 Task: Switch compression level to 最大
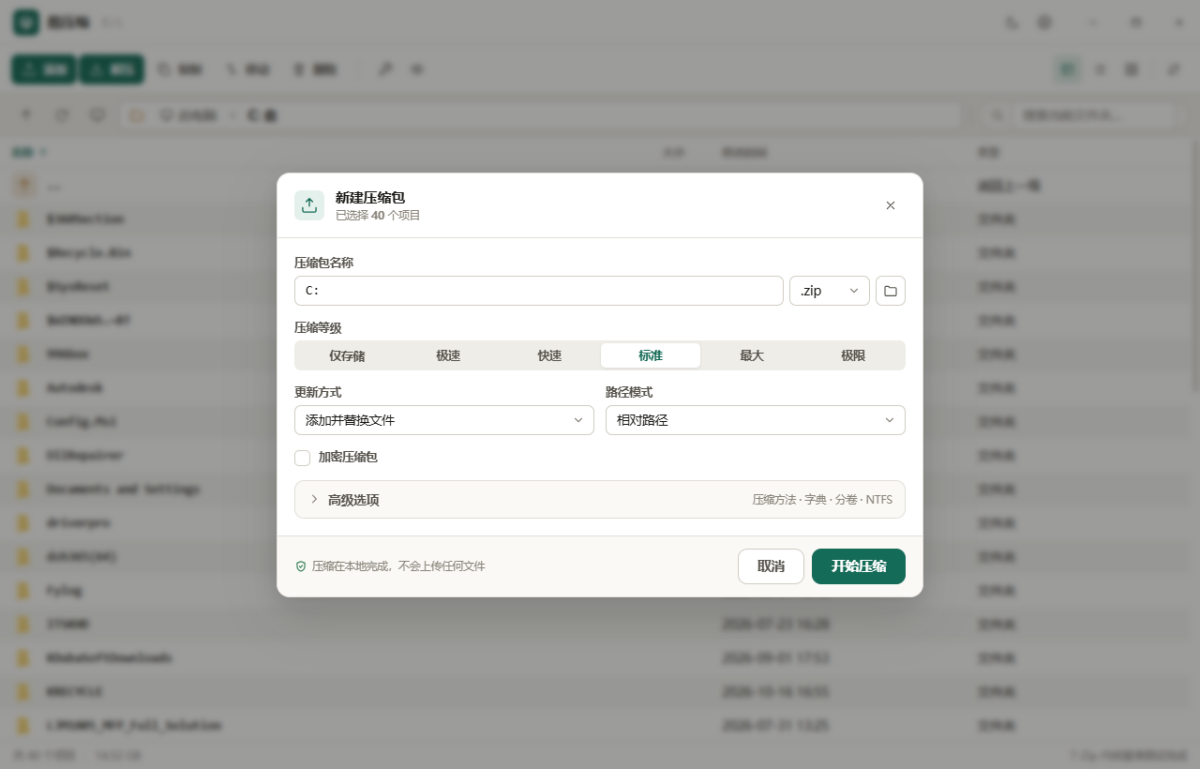pyautogui.click(x=752, y=356)
